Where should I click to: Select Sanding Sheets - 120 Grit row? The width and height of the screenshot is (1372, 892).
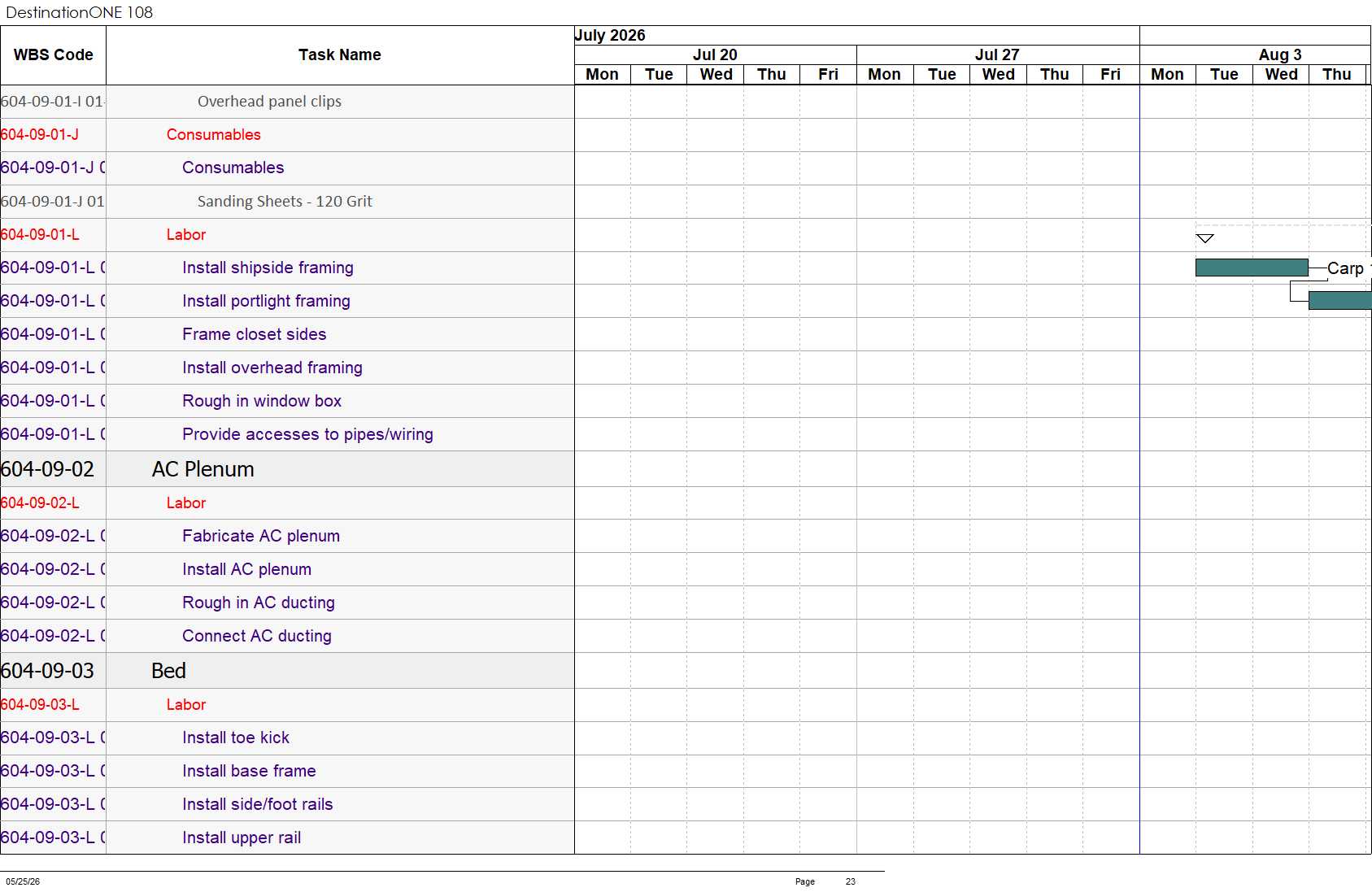pos(287,202)
